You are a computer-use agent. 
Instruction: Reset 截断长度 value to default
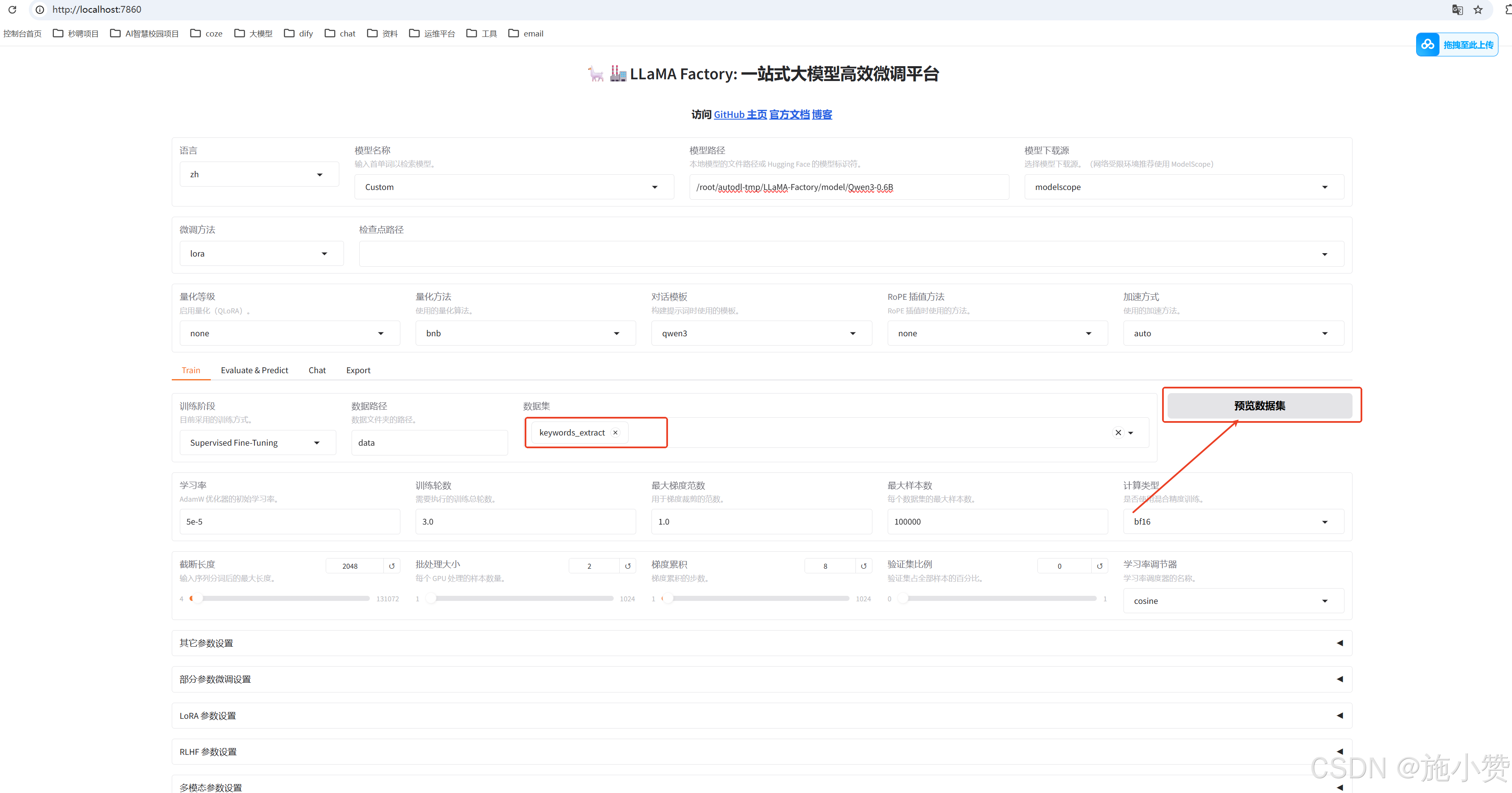pyautogui.click(x=392, y=566)
